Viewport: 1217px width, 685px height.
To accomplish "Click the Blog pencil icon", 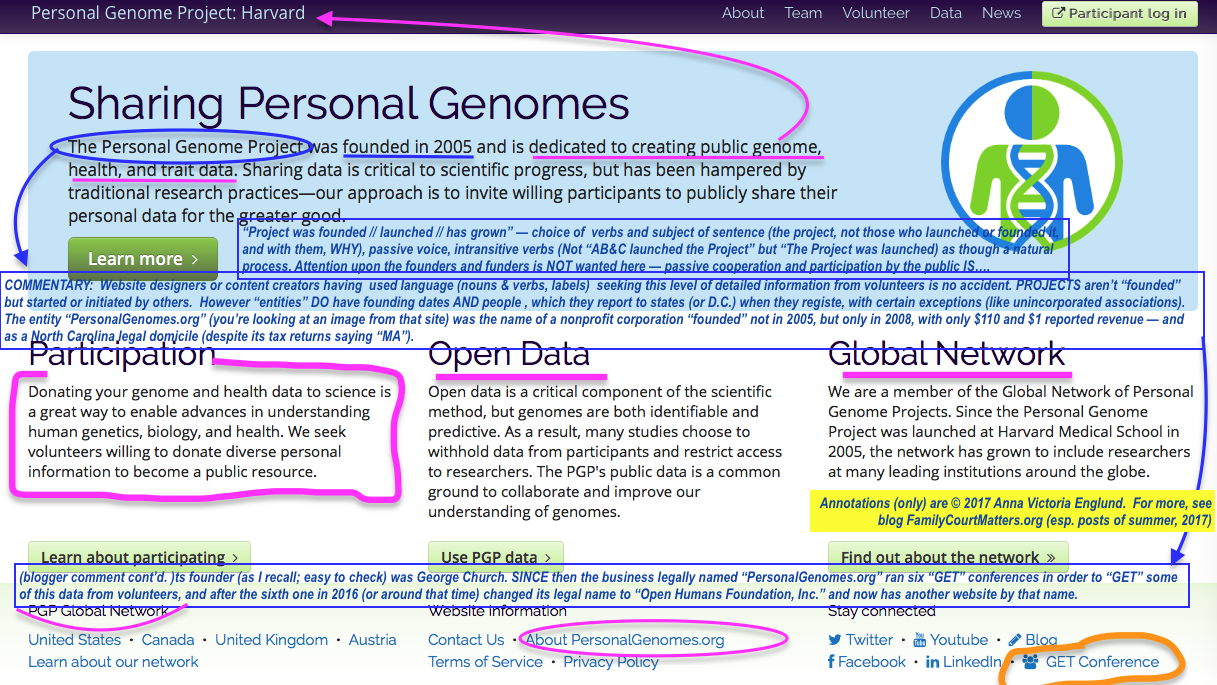I will click(1014, 640).
